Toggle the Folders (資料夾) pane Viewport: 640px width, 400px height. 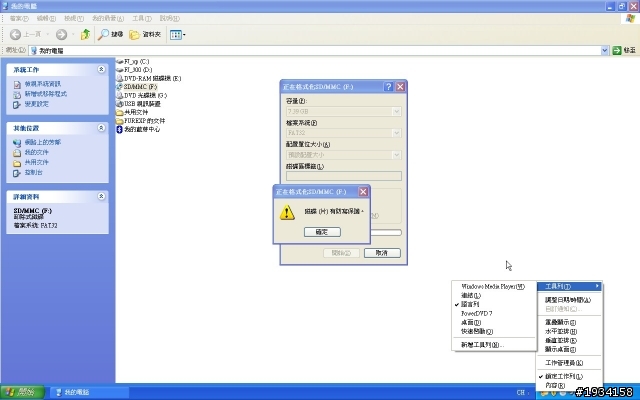tap(145, 35)
